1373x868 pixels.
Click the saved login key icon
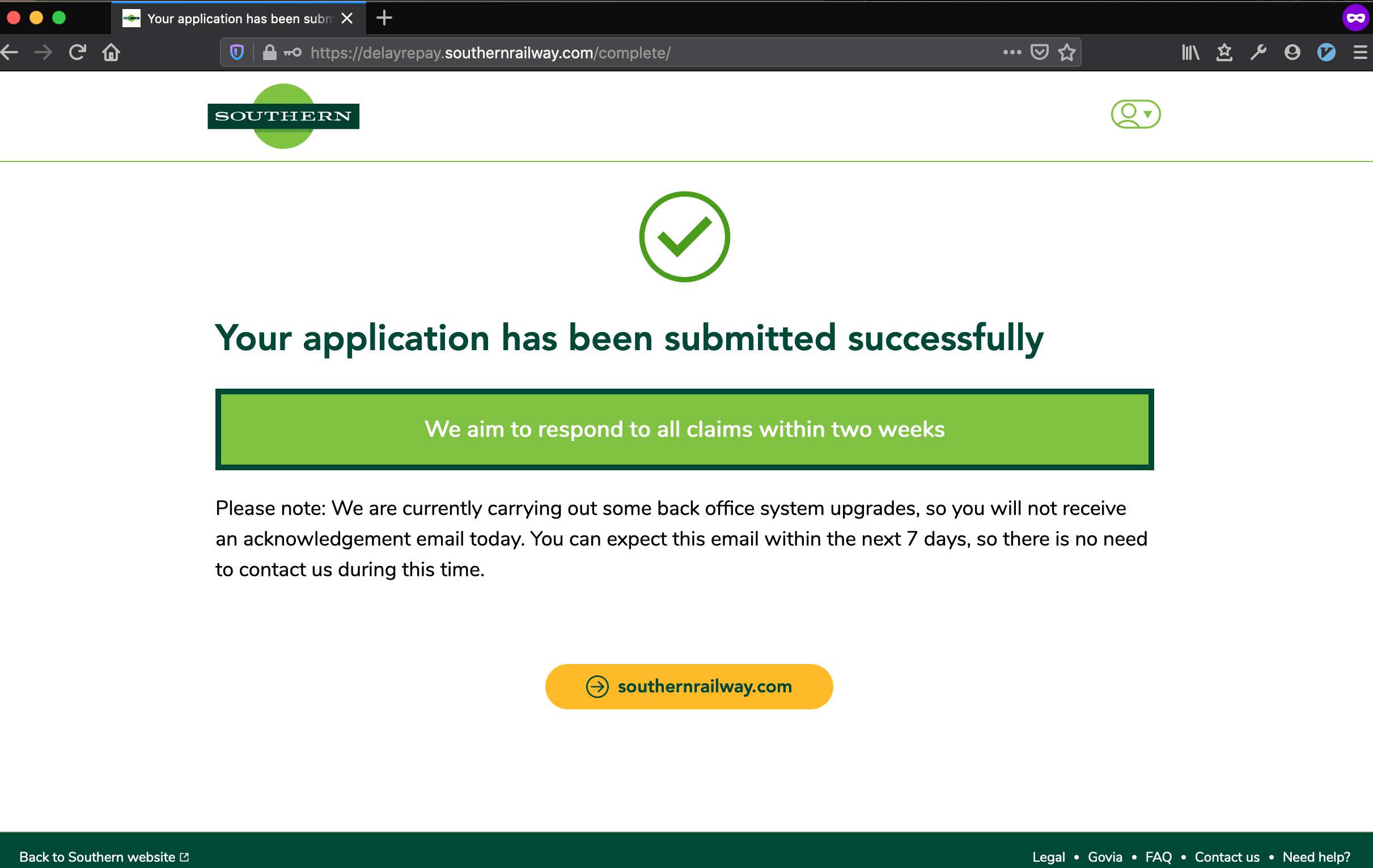coord(293,53)
